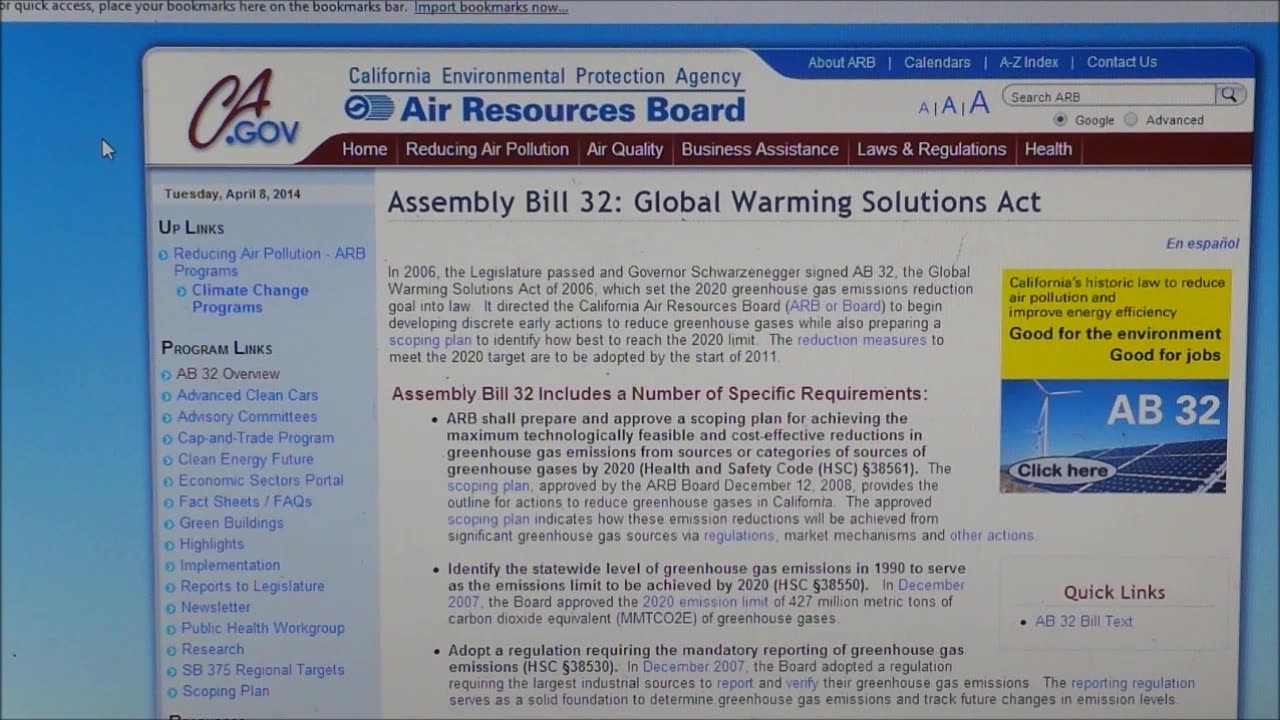Viewport: 1280px width, 720px height.
Task: Open Newsletter sidebar link
Action: [216, 607]
